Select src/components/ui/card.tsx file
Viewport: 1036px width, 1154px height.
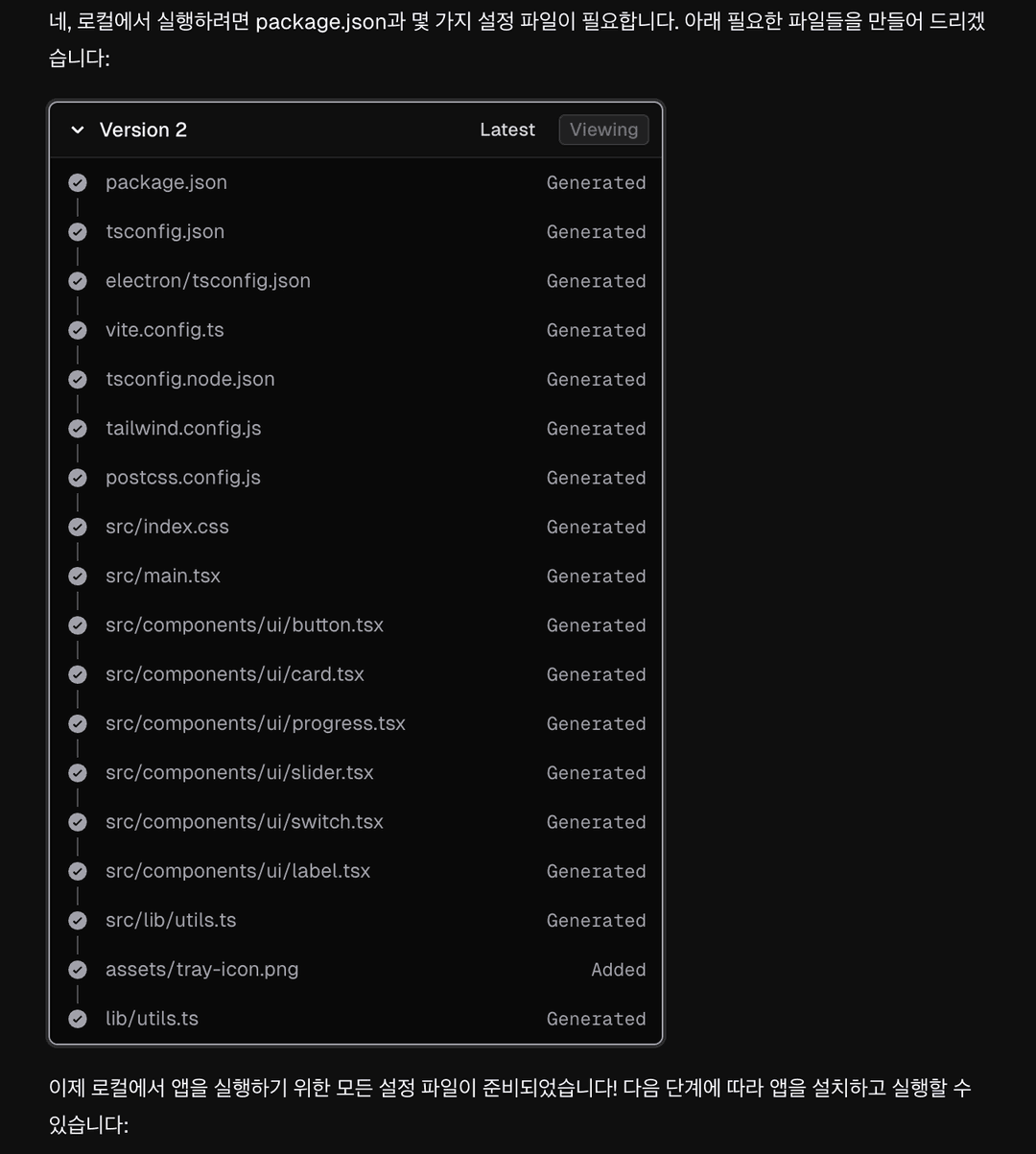point(235,674)
